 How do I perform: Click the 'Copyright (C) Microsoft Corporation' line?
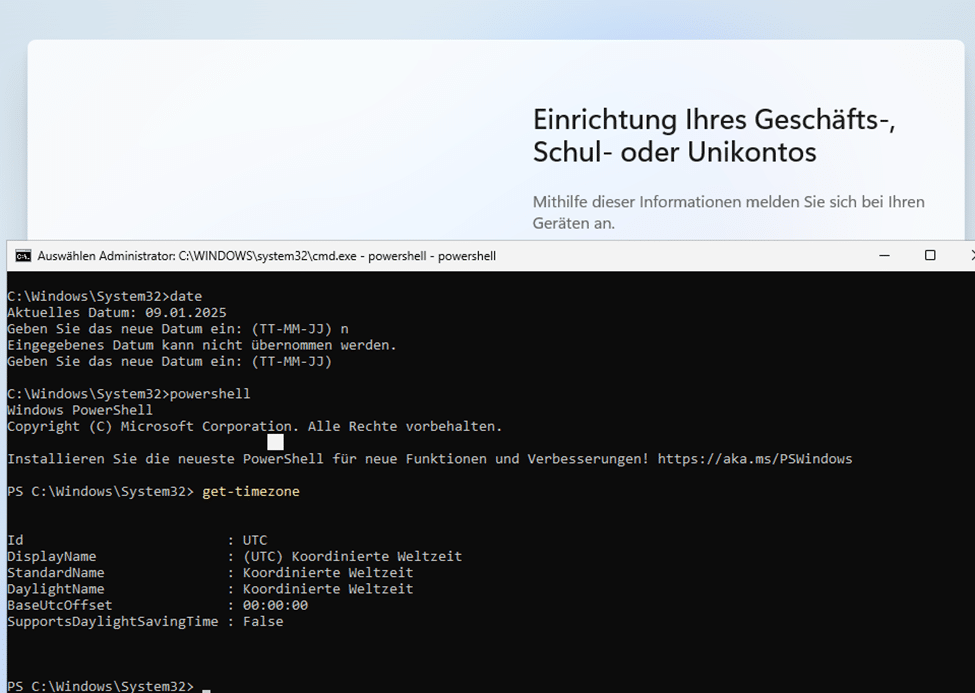tap(254, 426)
